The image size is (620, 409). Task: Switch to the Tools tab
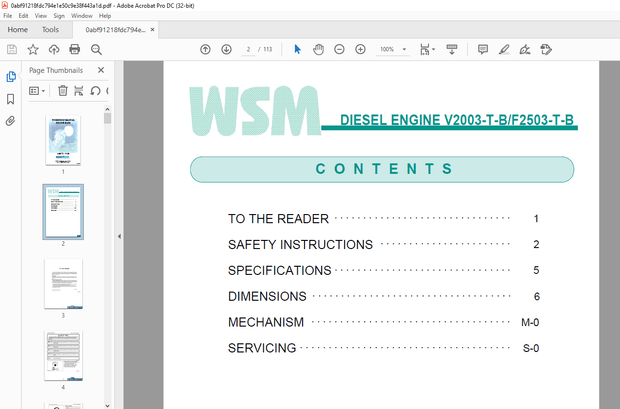50,30
